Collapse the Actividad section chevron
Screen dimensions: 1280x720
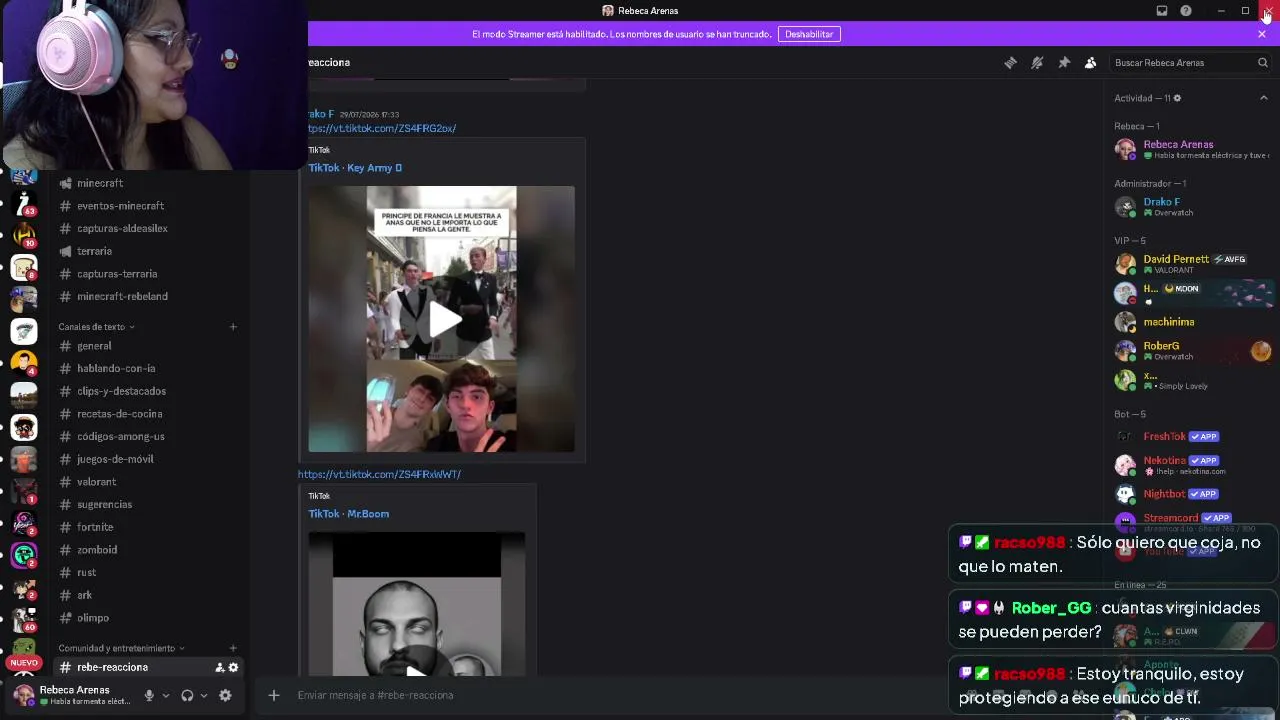(1264, 98)
